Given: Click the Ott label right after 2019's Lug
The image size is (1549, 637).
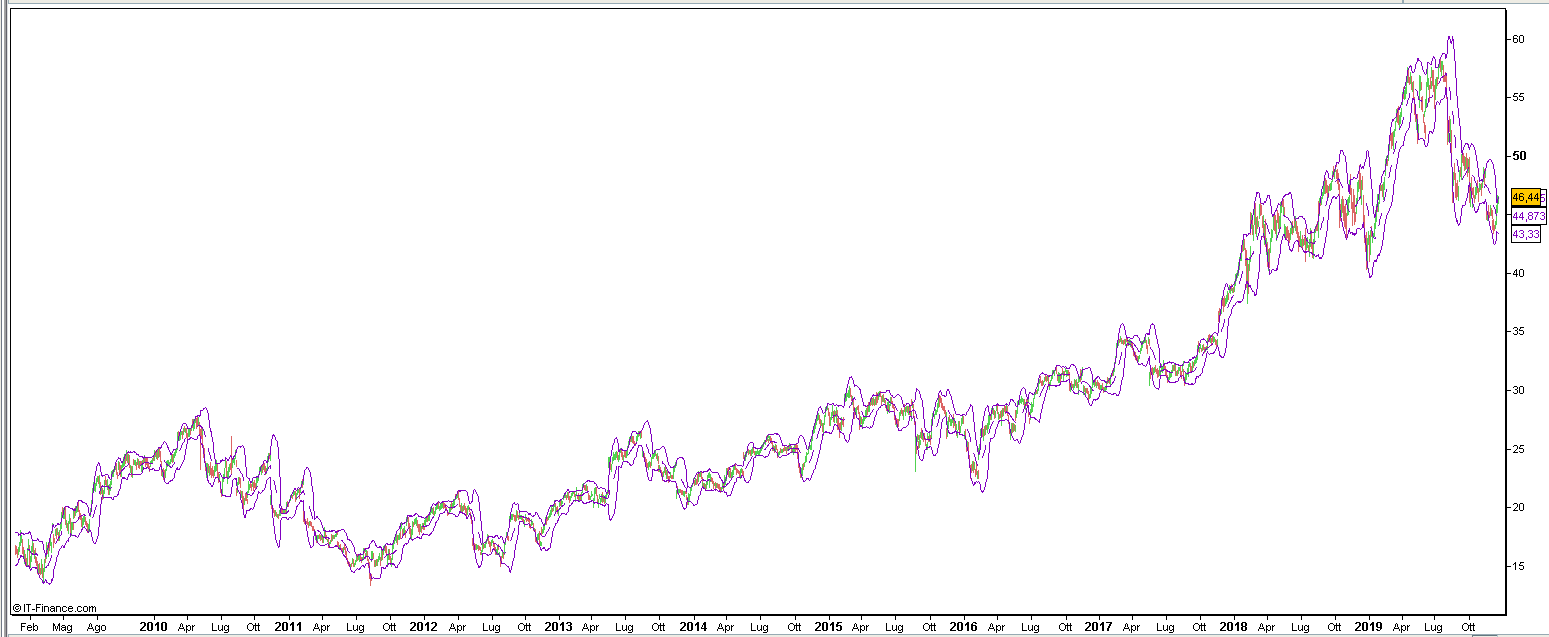Looking at the screenshot, I should (x=1469, y=627).
